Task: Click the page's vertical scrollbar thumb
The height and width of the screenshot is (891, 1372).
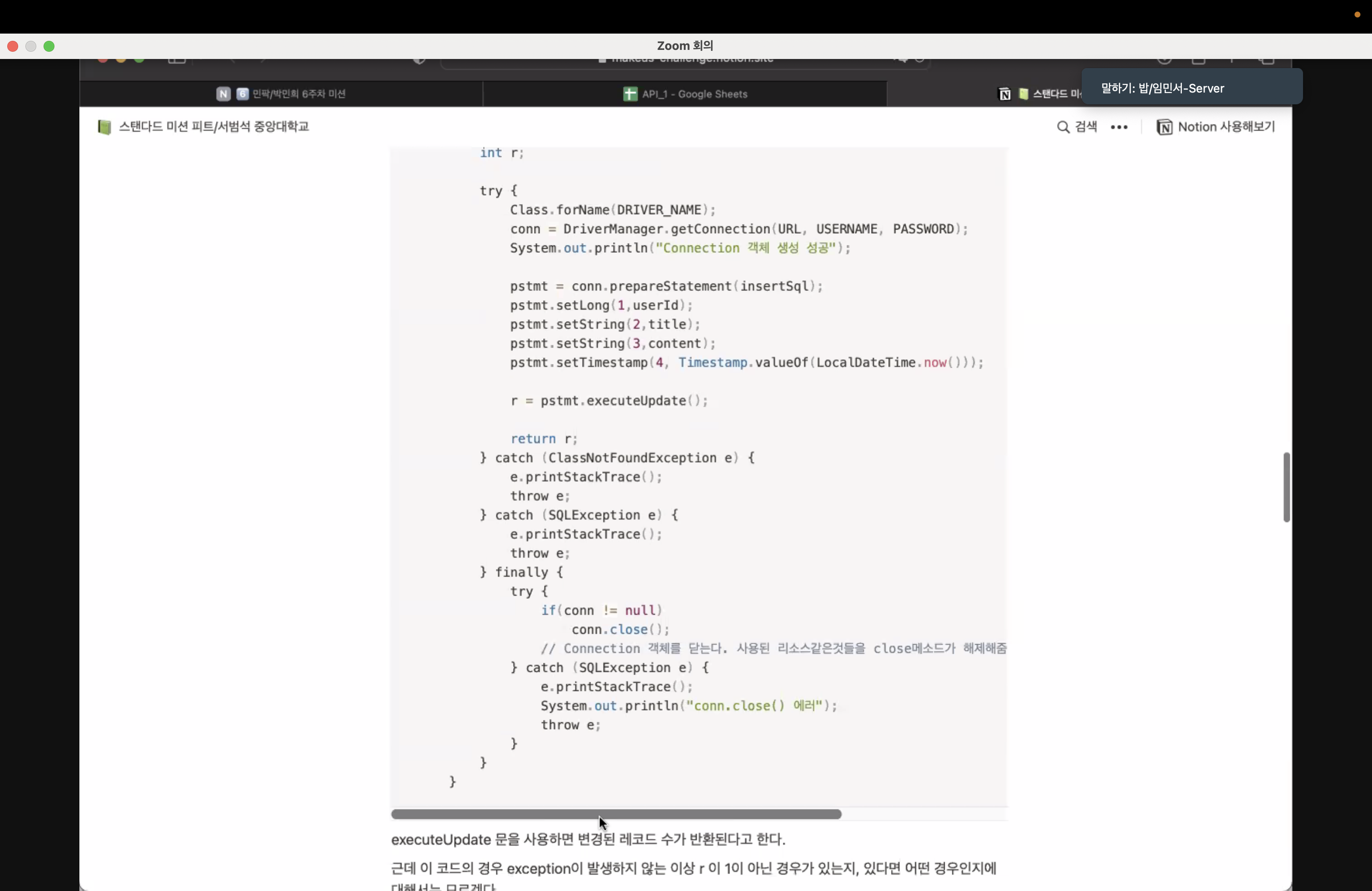Action: tap(1286, 487)
